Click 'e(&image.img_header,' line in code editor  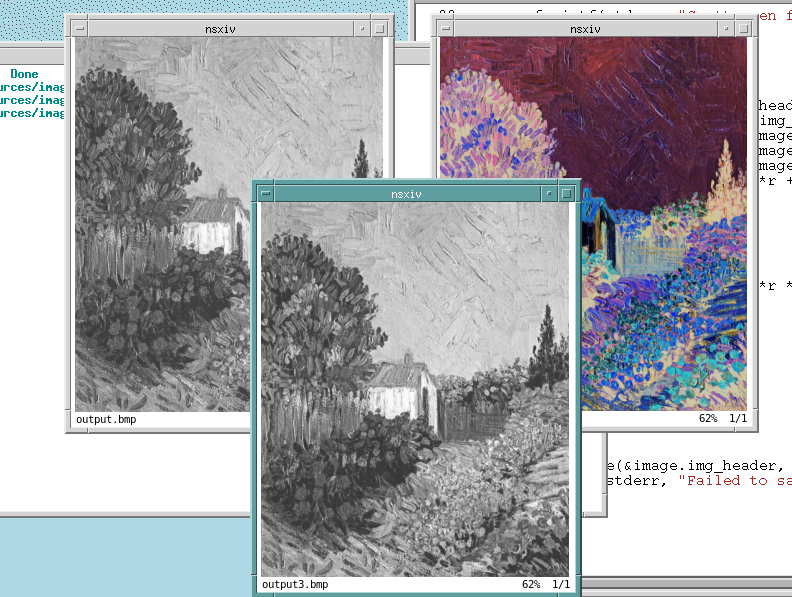click(x=695, y=466)
